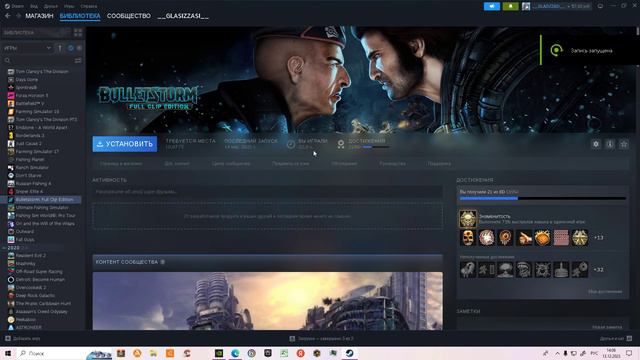Select Days Gone in library list

point(27,80)
